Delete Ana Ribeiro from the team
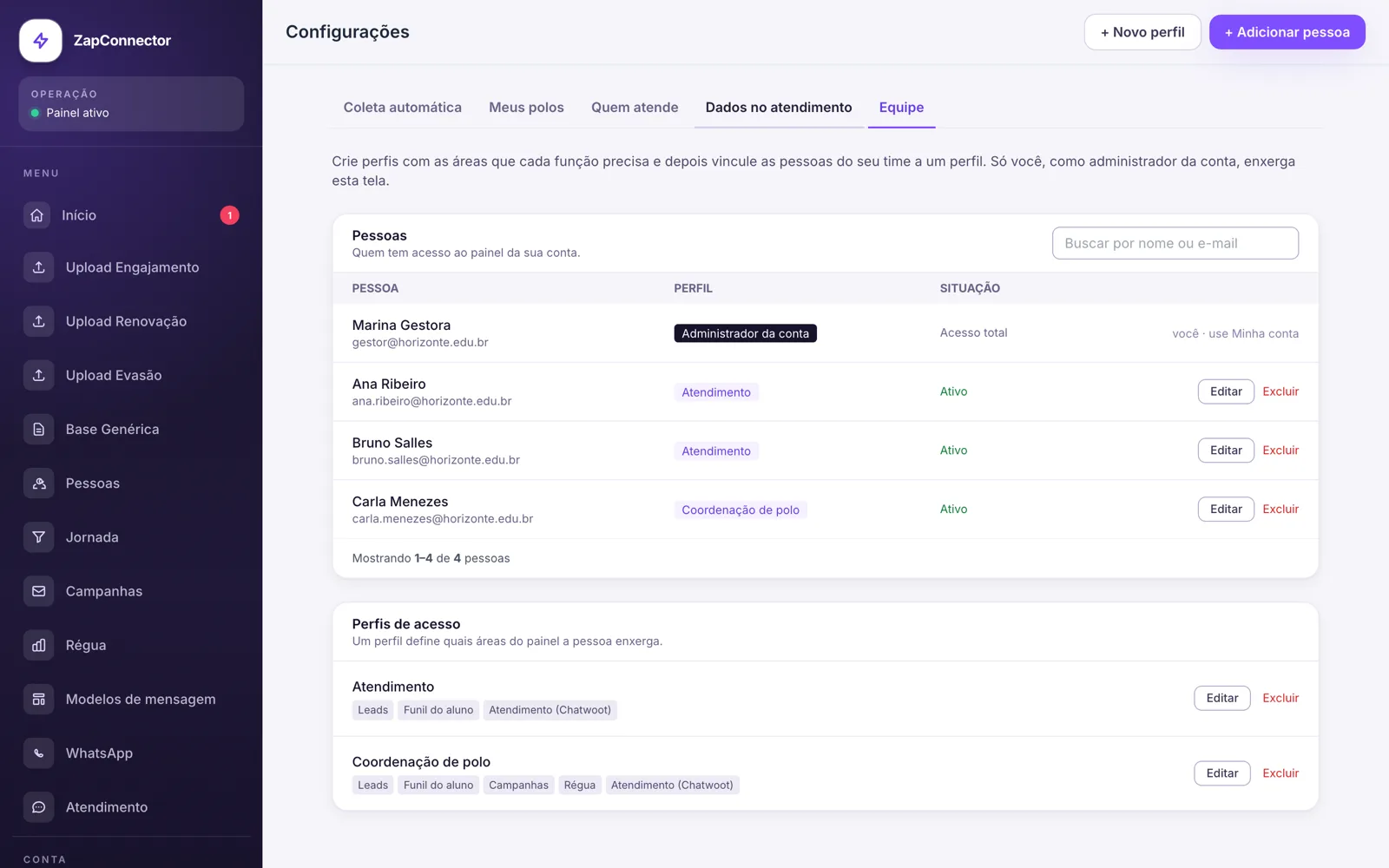 (x=1280, y=391)
